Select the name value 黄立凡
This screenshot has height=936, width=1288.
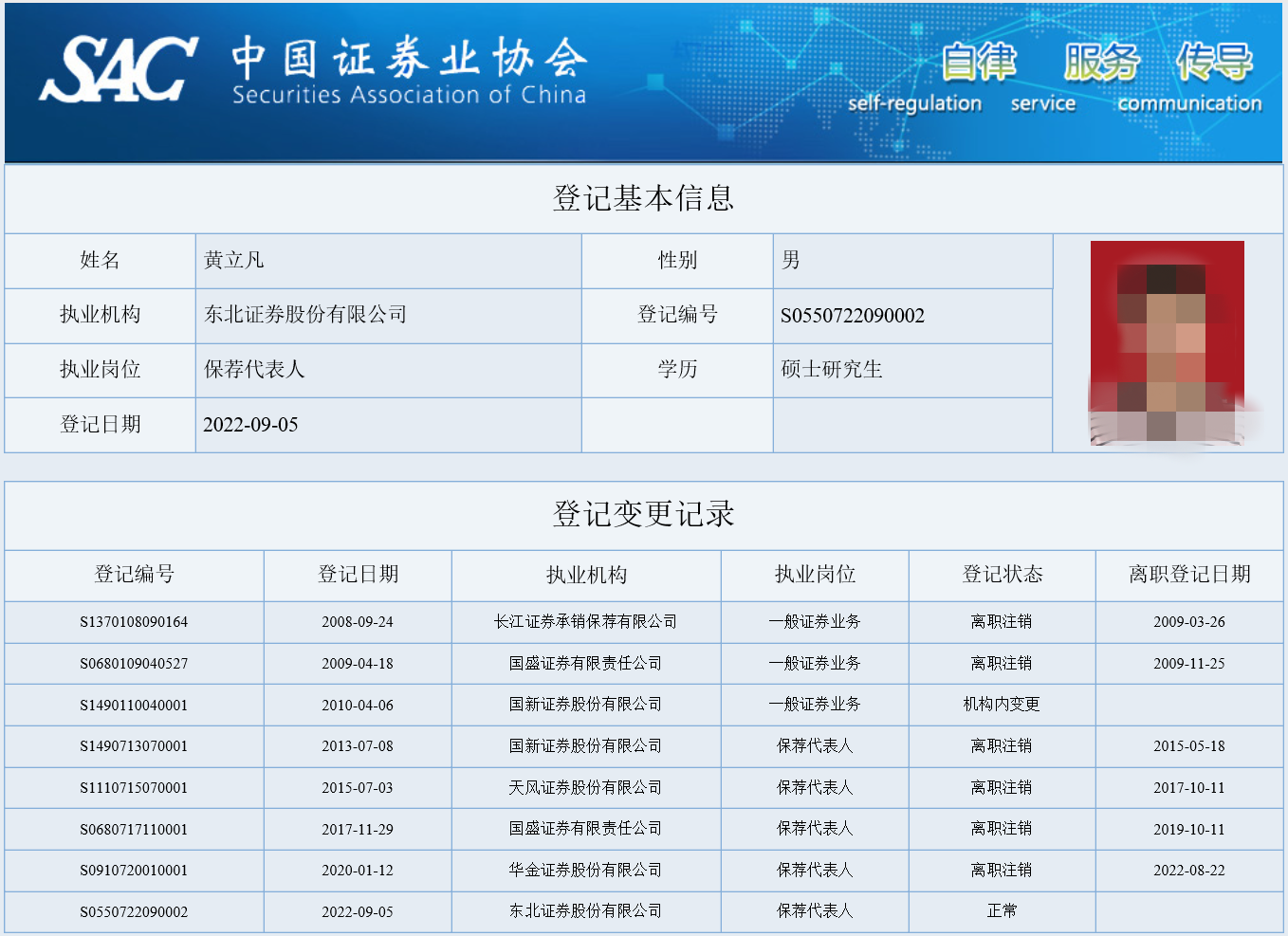[234, 261]
